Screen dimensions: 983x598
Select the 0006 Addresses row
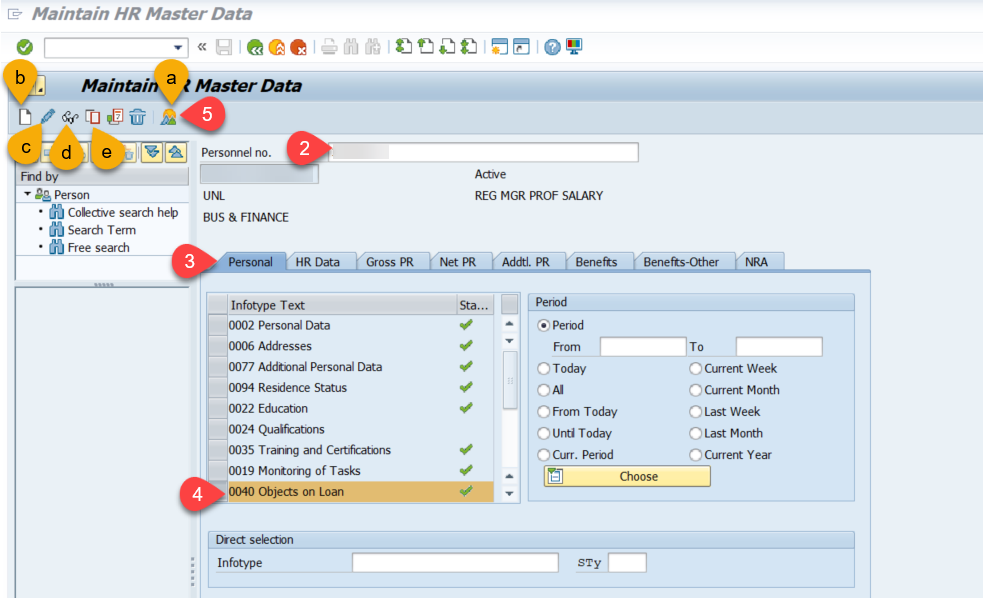pos(351,346)
